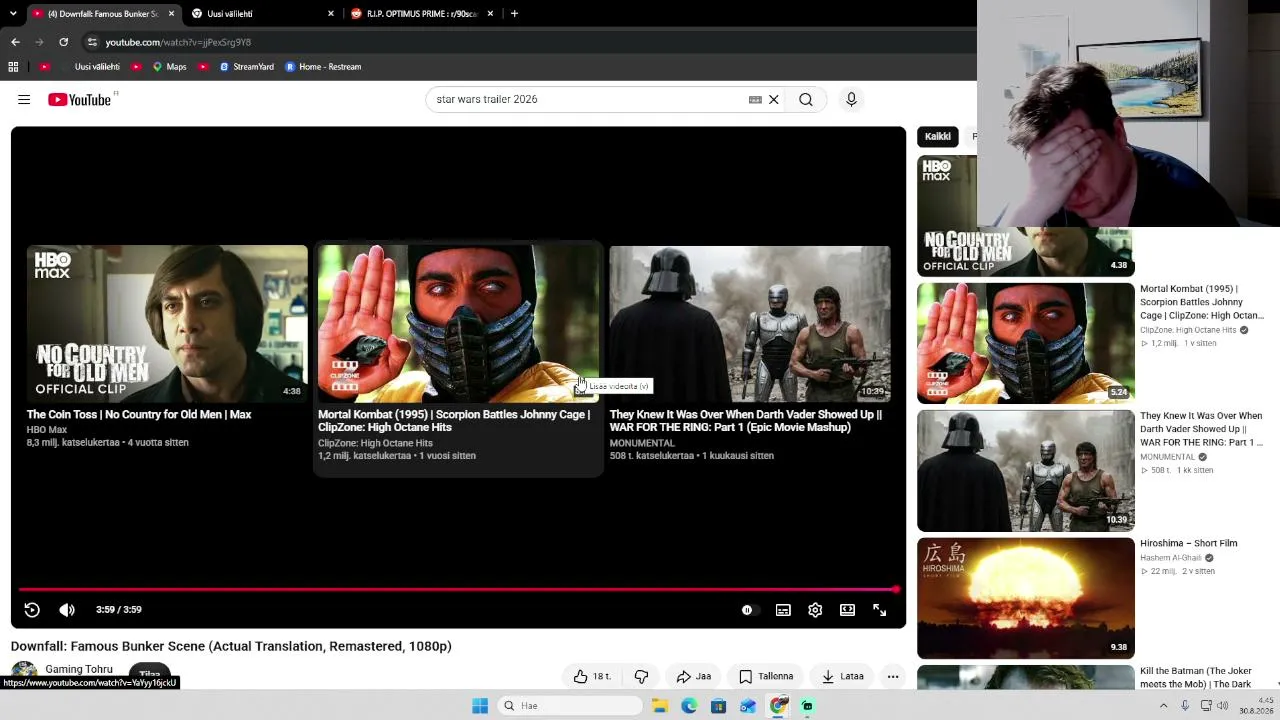Open the taskbar clock and date
This screenshot has width=1280, height=720.
click(x=1257, y=706)
